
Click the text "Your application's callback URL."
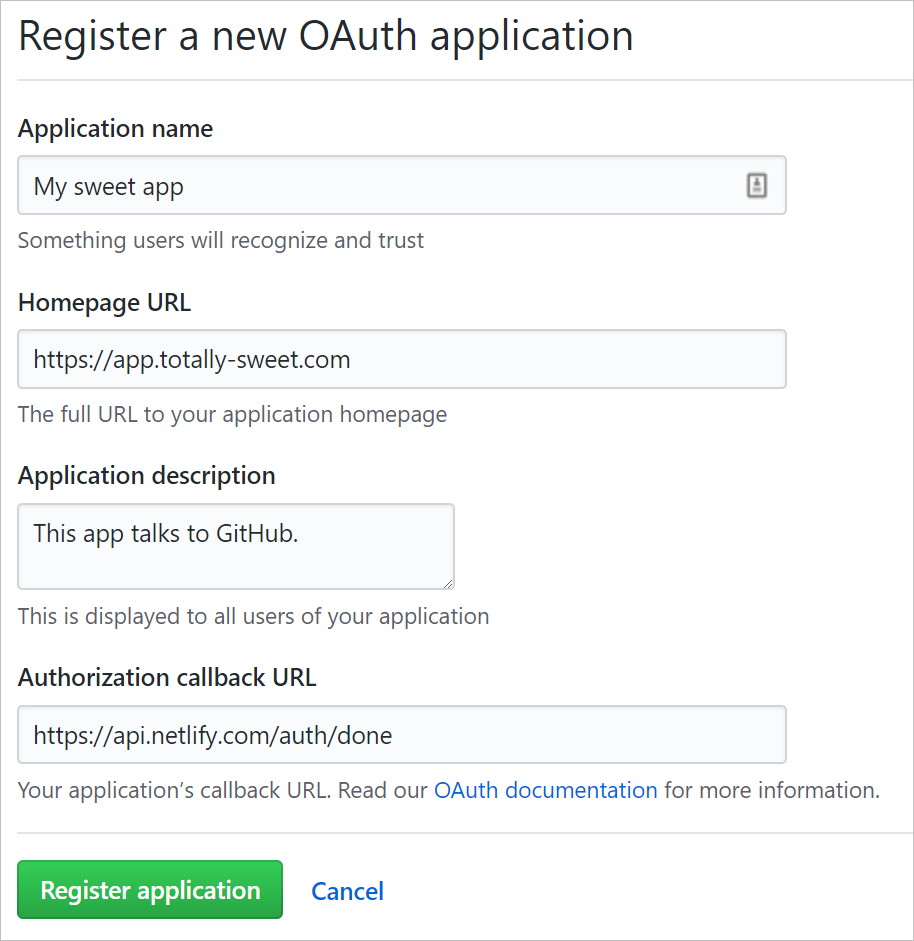[x=173, y=790]
